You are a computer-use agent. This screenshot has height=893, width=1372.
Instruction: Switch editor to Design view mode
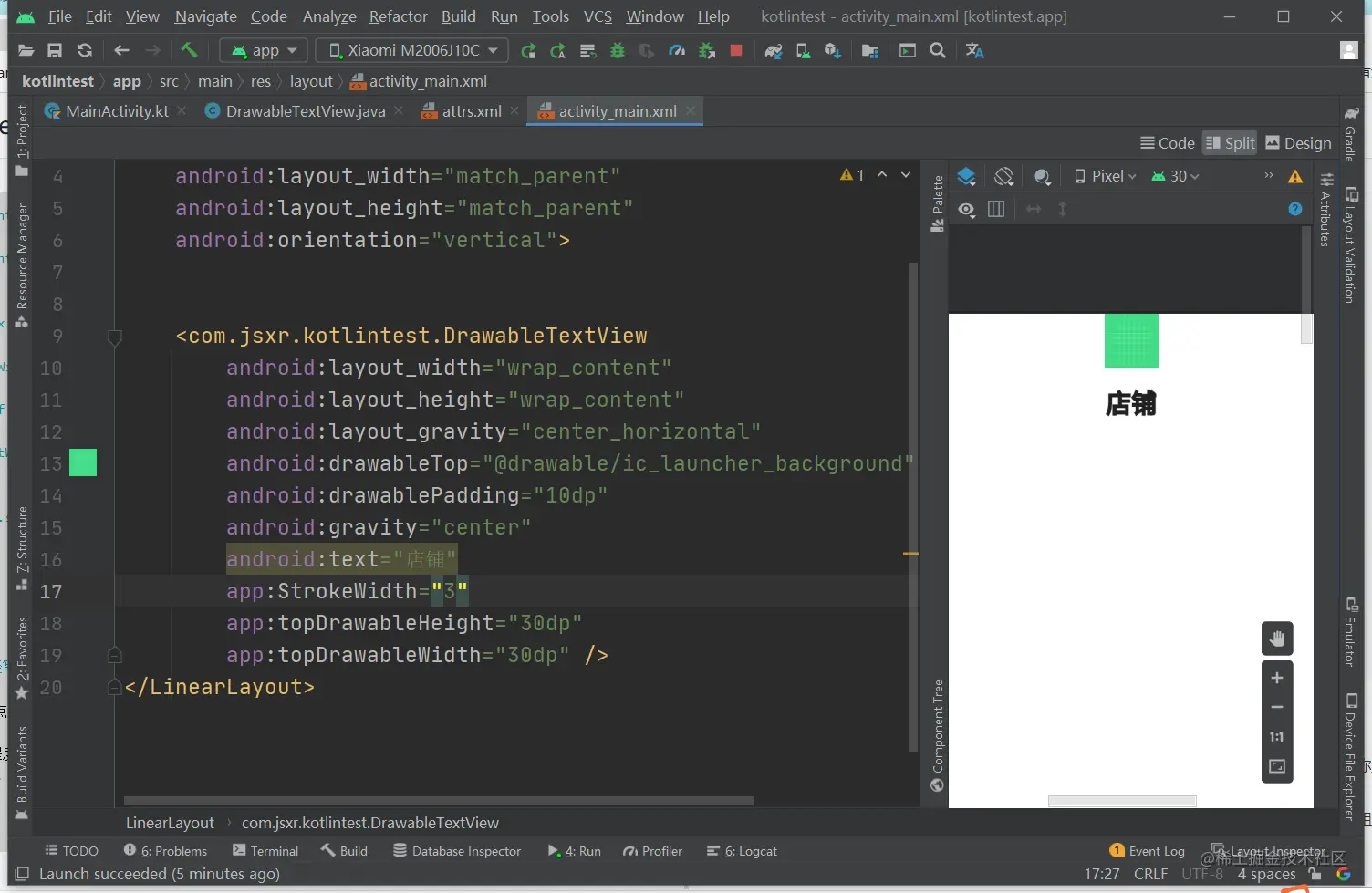(x=1298, y=143)
